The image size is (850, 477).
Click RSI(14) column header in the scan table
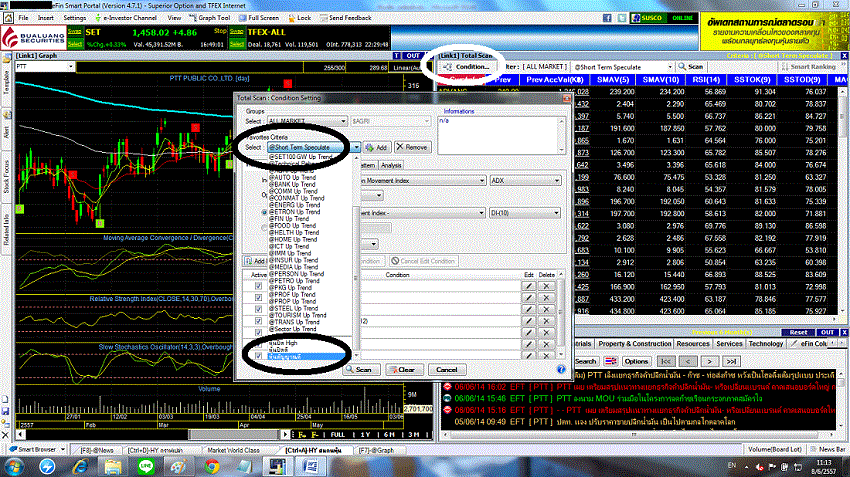tap(706, 80)
